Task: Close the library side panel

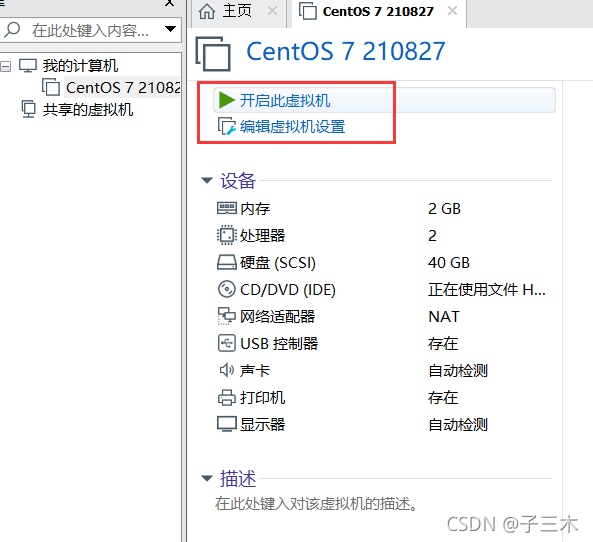Action: coord(170,3)
